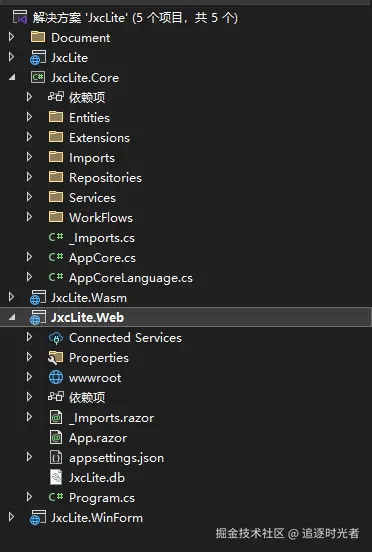
Task: Select the Repositories folder
Action: point(105,177)
